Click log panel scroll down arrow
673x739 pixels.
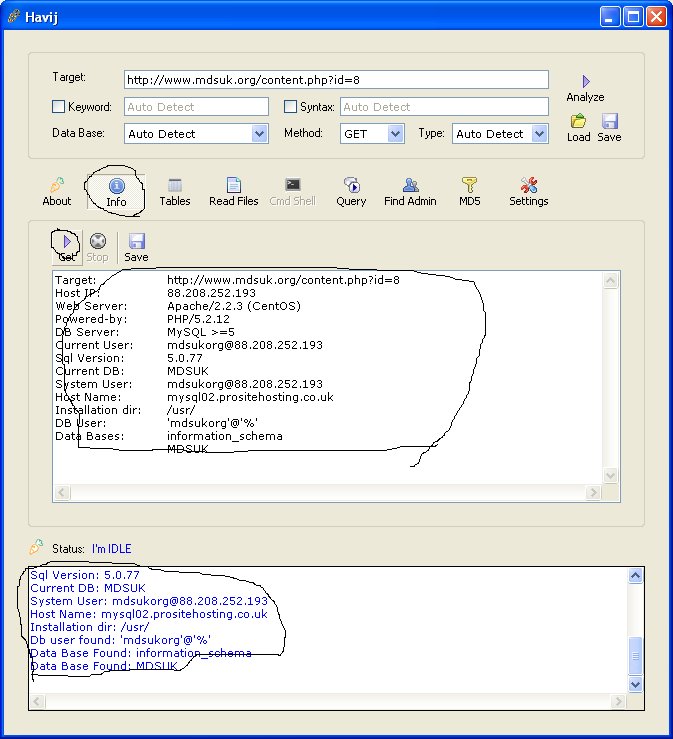(x=635, y=684)
